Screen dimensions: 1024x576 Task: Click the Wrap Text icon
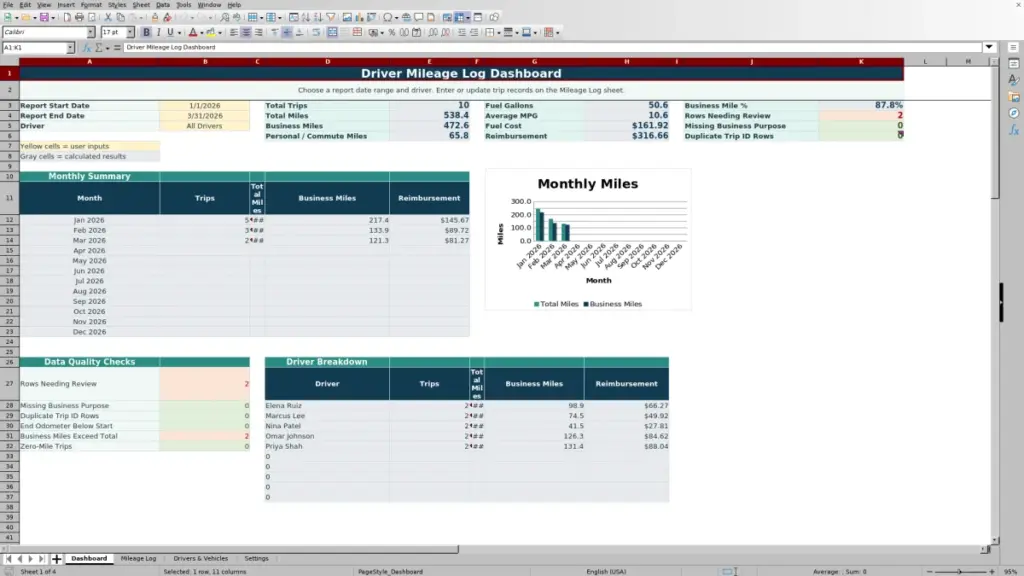(x=315, y=32)
